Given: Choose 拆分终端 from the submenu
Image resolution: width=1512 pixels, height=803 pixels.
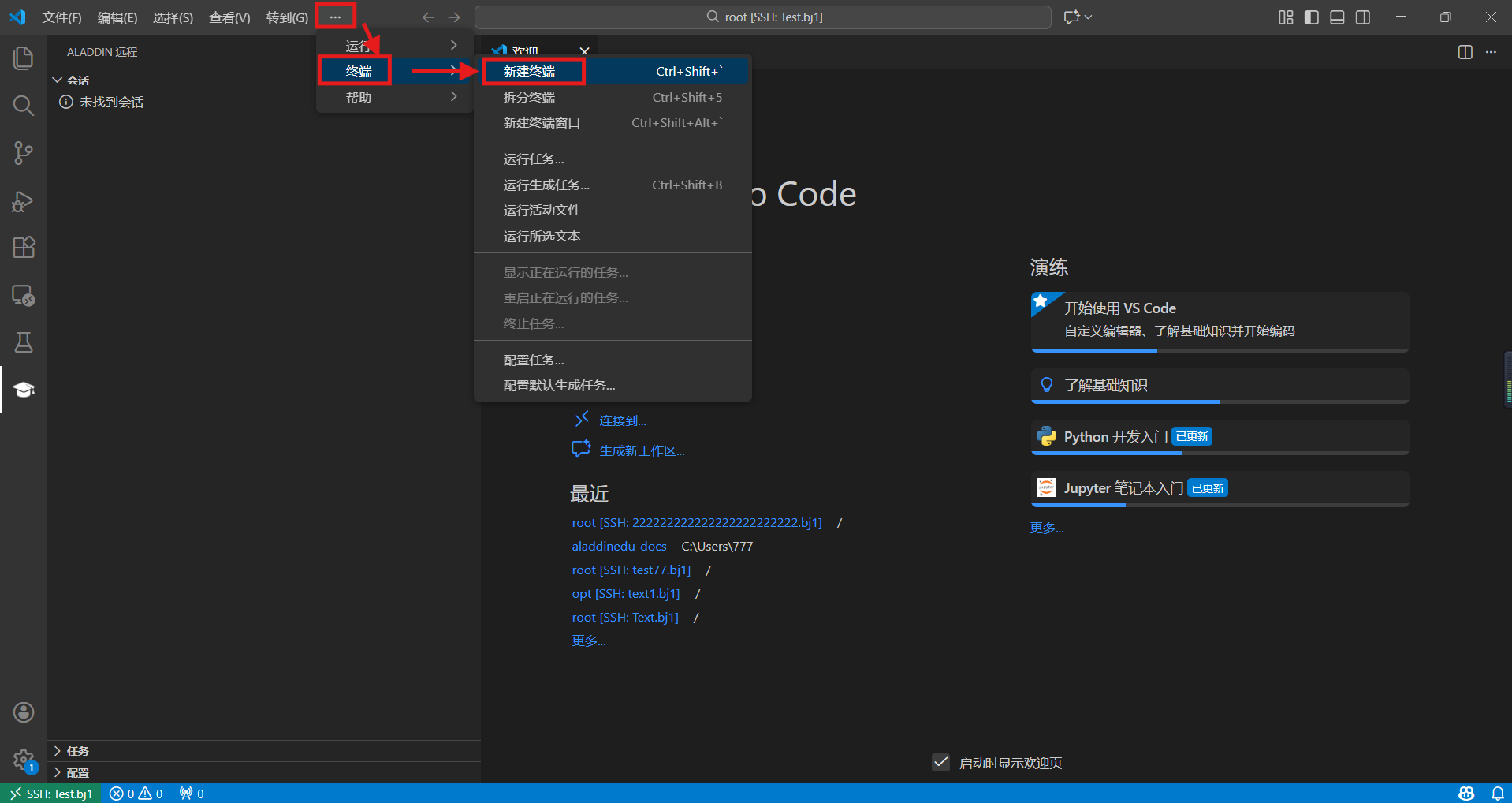Looking at the screenshot, I should click(529, 97).
